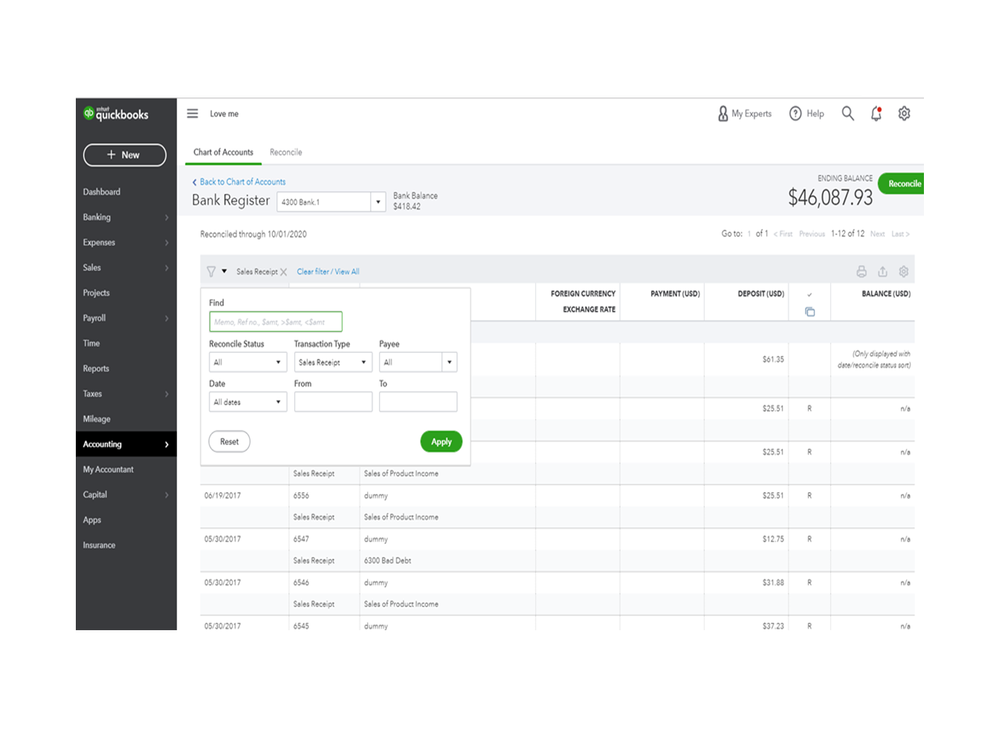999x749 pixels.
Task: Click the QuickBooks logo
Action: point(116,114)
